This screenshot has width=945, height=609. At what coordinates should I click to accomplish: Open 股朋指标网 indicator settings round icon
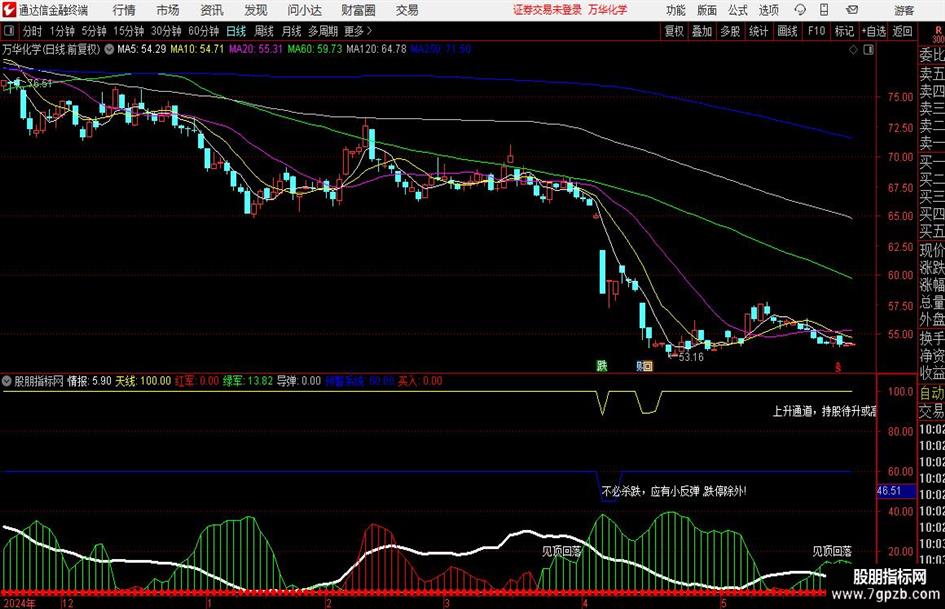7,381
